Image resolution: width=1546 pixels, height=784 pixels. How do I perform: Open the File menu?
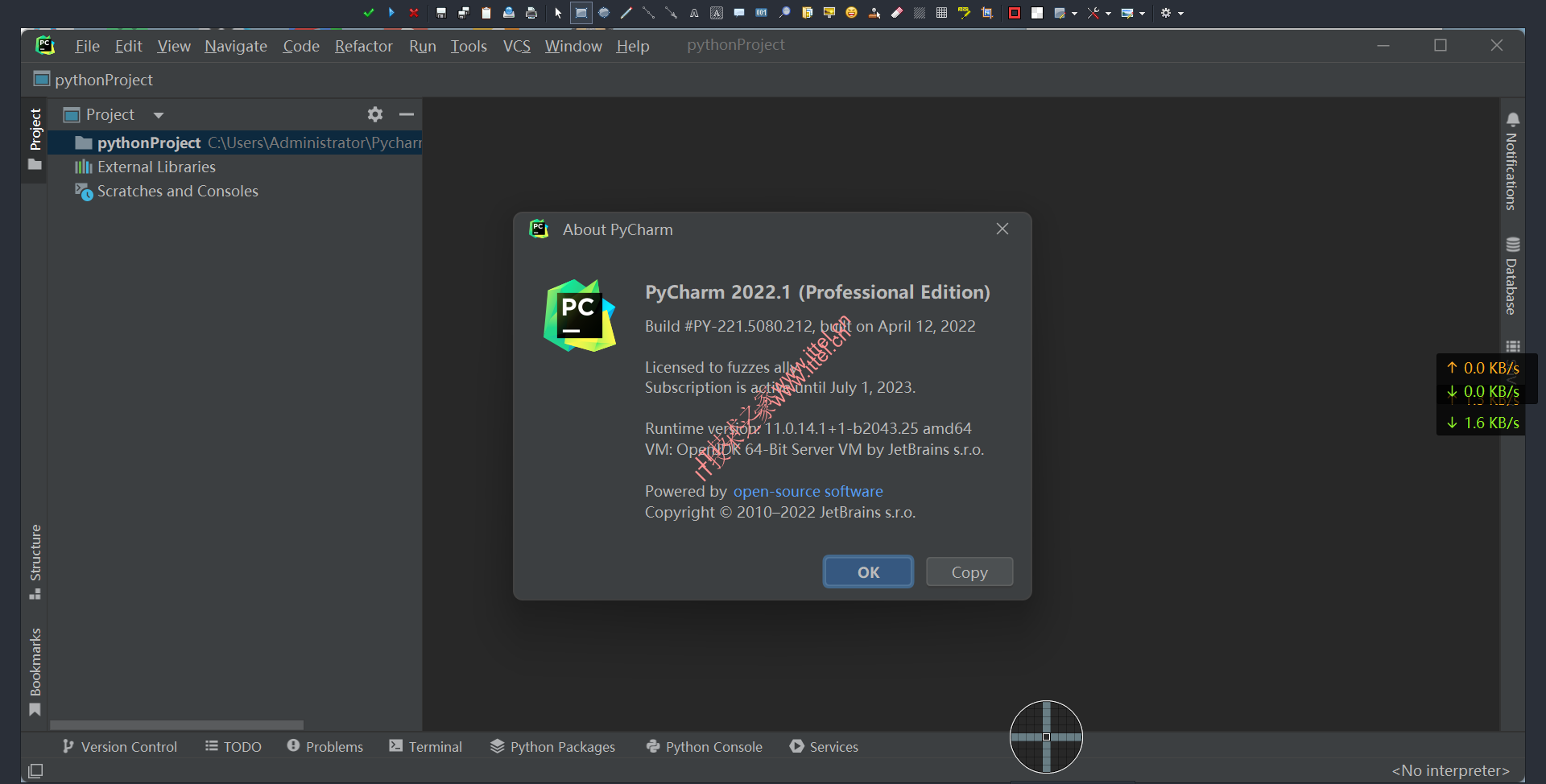coord(87,46)
